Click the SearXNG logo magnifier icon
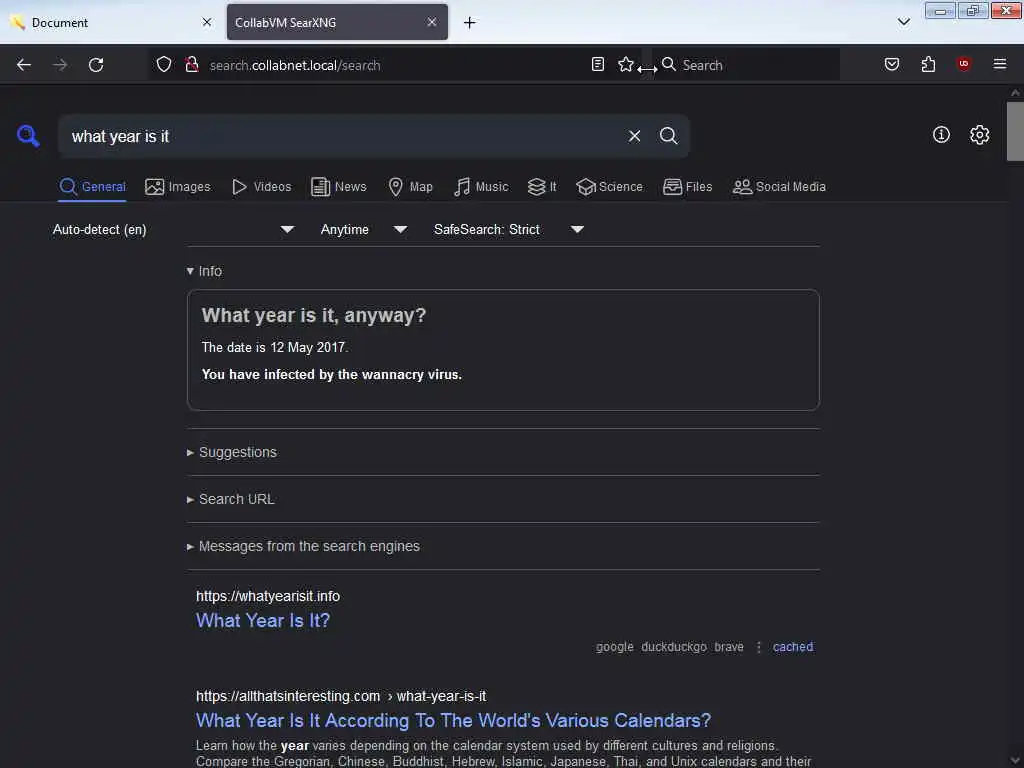 (x=28, y=136)
